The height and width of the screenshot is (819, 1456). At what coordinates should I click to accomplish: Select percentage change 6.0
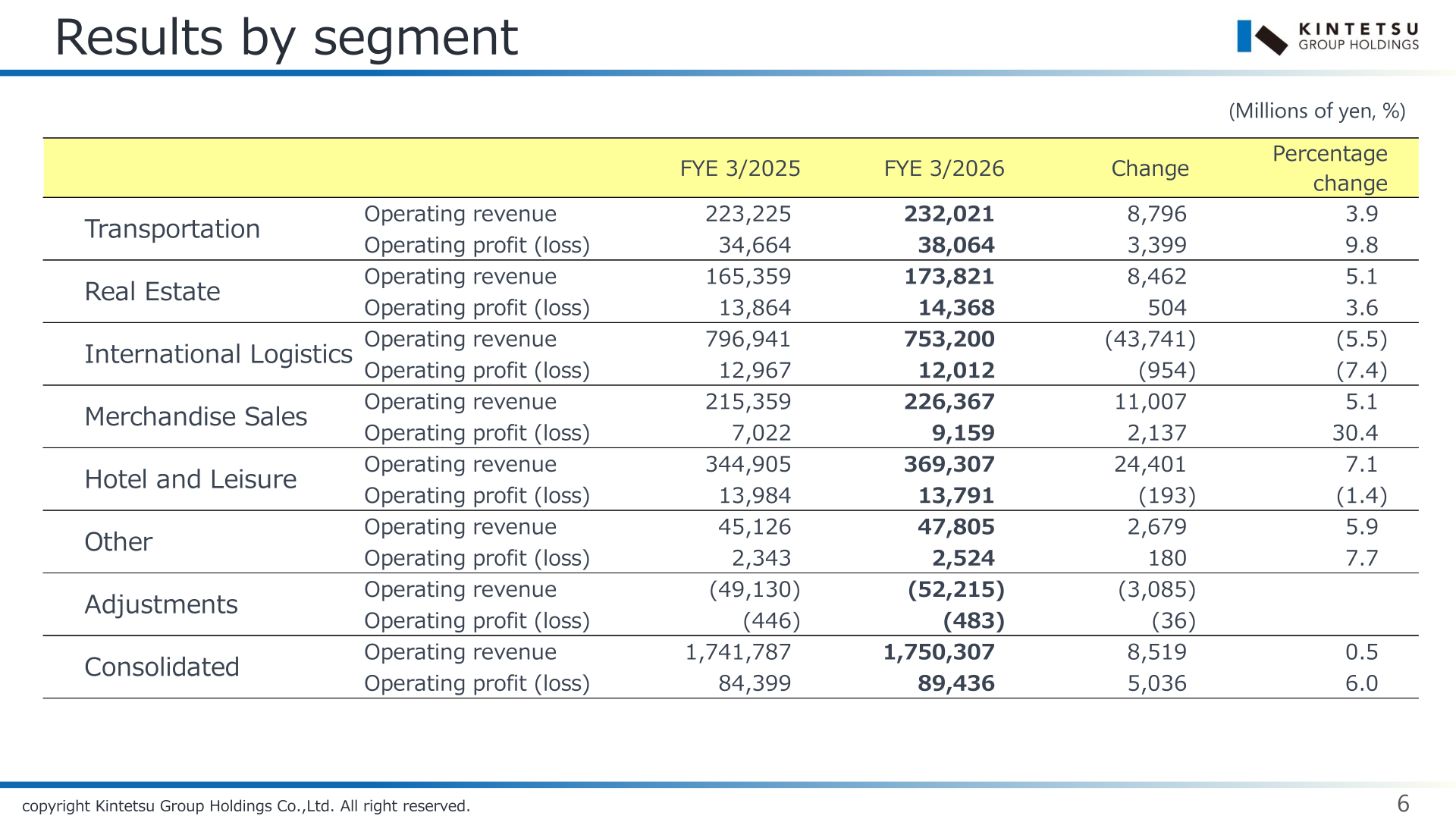1362,683
